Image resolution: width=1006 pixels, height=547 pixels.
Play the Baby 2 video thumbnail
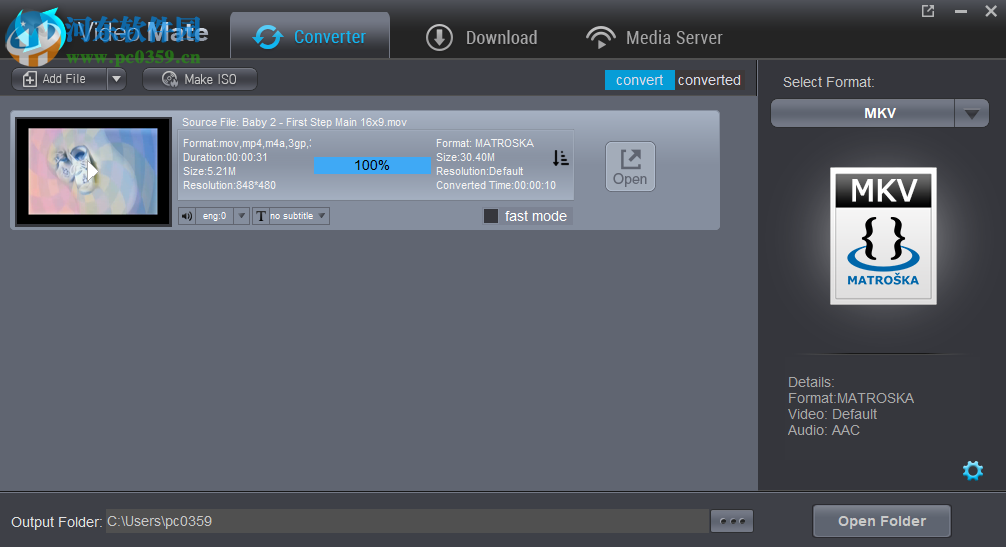coord(93,171)
